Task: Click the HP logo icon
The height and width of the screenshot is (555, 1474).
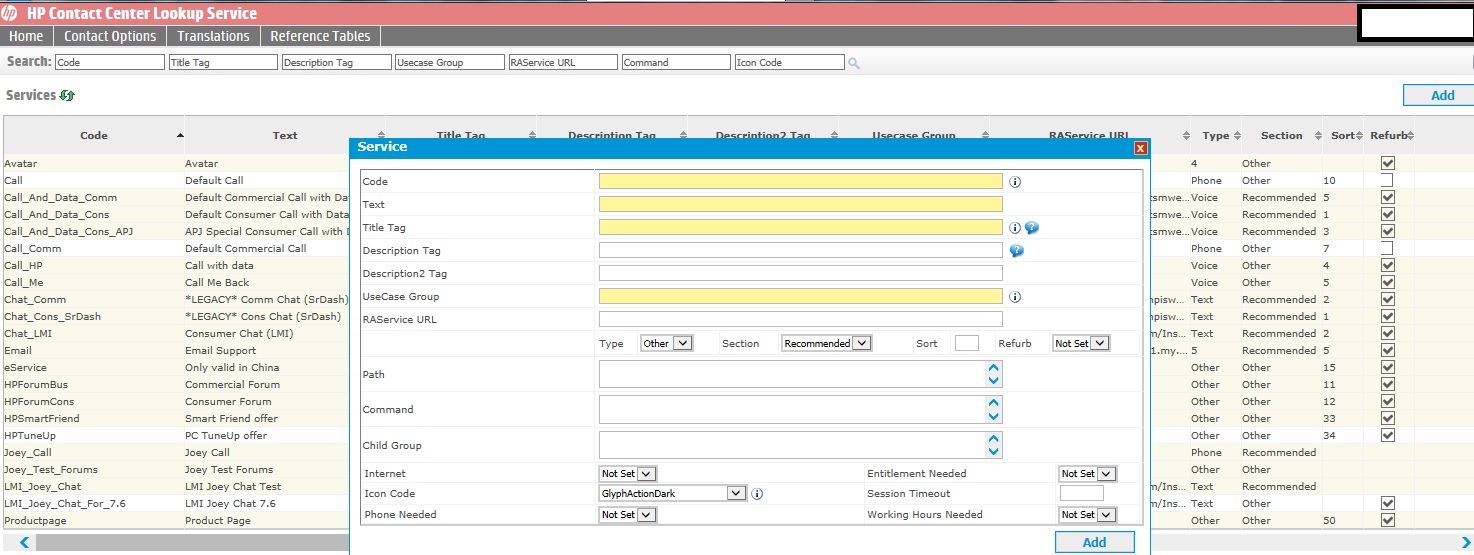Action: pyautogui.click(x=11, y=13)
